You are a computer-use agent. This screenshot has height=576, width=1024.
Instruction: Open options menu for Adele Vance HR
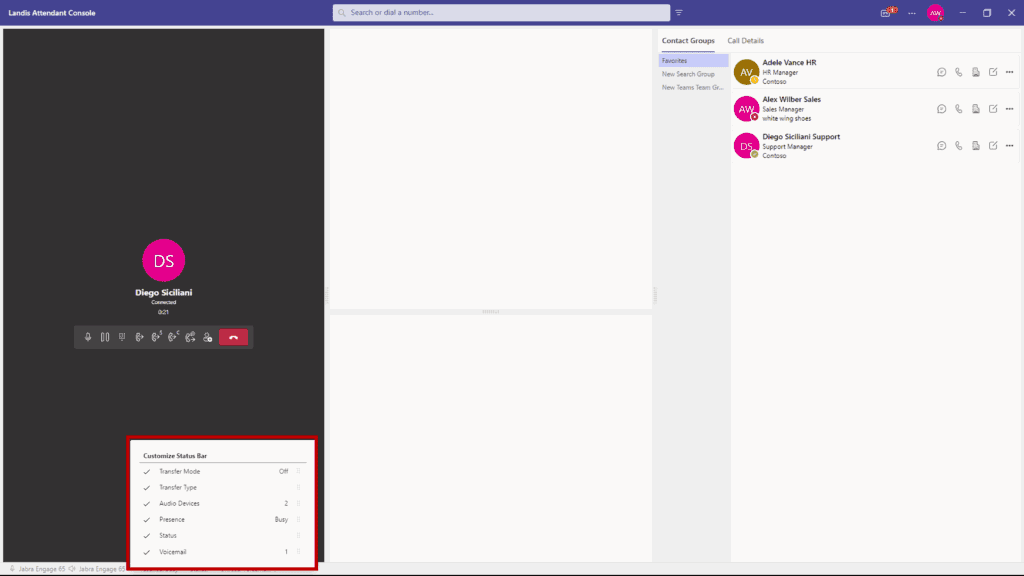pos(1009,72)
